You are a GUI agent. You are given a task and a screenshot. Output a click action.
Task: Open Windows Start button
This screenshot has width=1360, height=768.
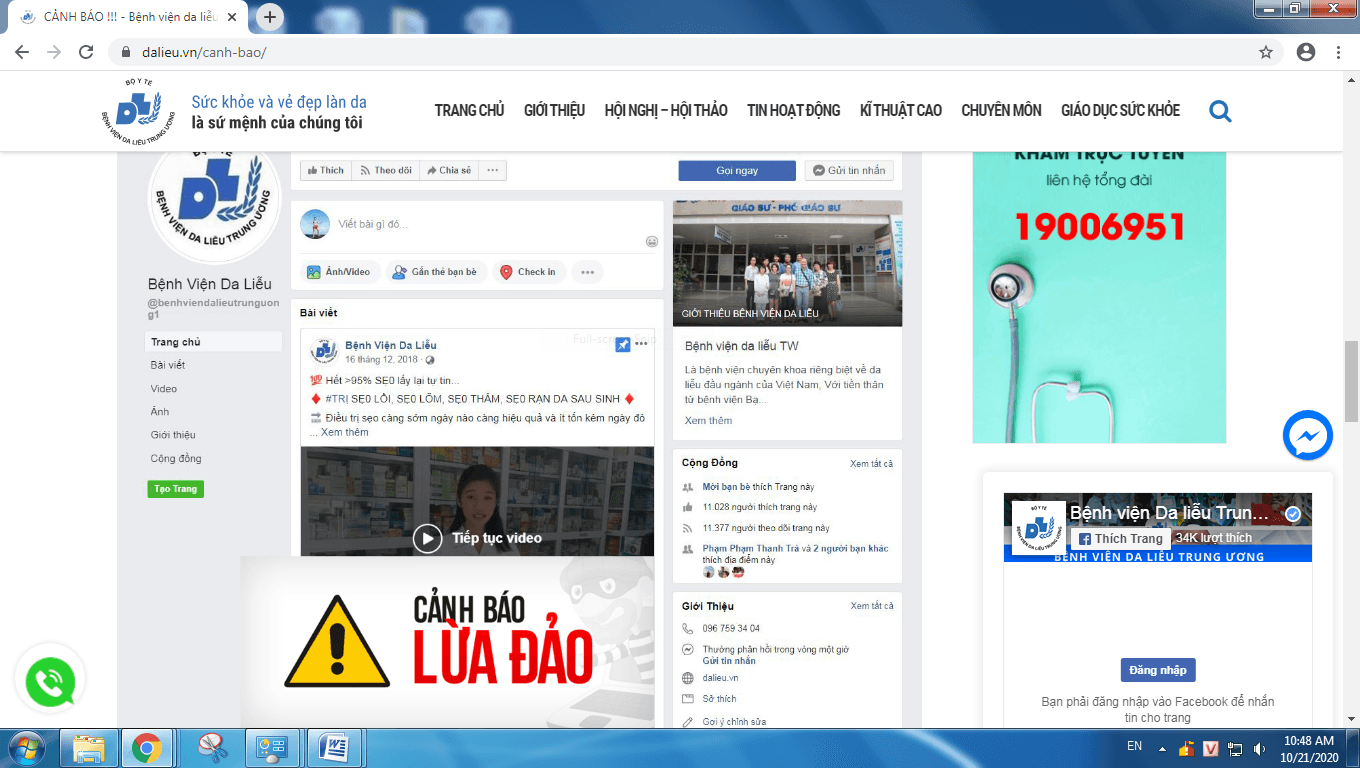pos(25,748)
